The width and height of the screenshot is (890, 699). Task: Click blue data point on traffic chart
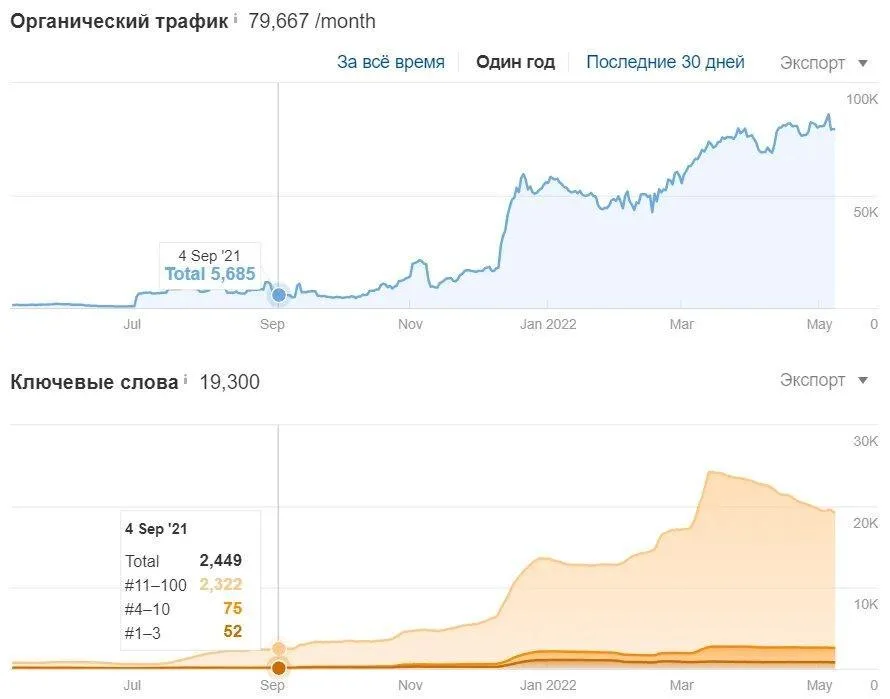pyautogui.click(x=279, y=294)
